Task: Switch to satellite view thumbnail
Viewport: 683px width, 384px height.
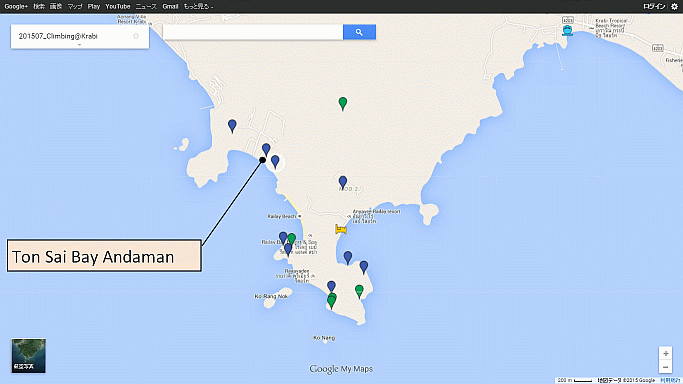Action: tap(29, 356)
